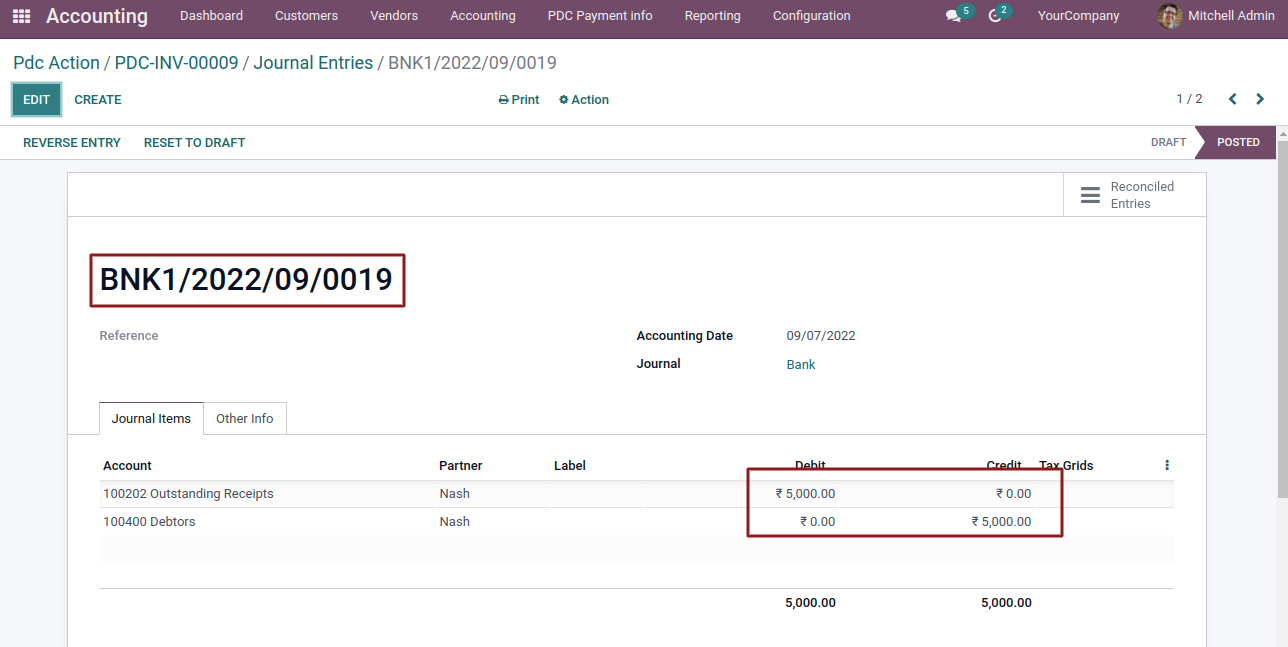The height and width of the screenshot is (647, 1288).
Task: Switch to the Journal Items tab
Action: click(151, 419)
